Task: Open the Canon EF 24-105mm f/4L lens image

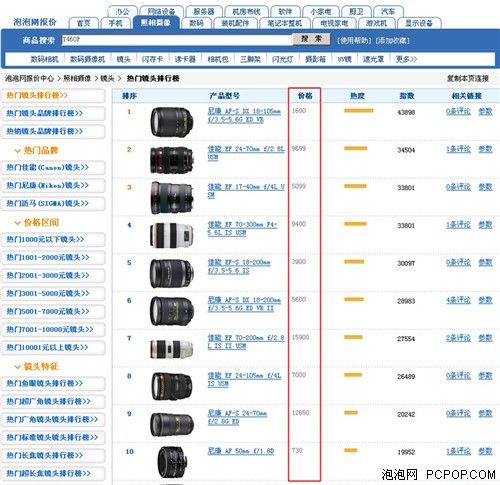Action: pos(172,386)
